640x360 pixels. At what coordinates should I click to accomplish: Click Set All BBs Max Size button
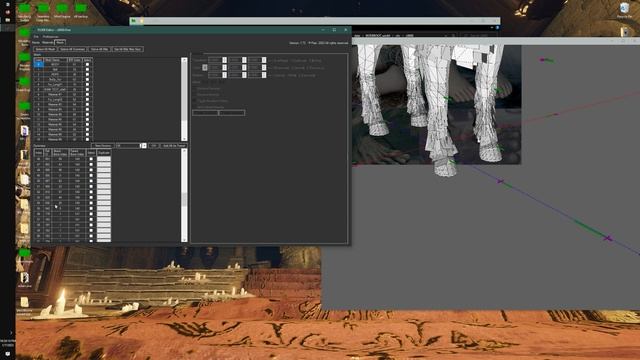click(128, 49)
